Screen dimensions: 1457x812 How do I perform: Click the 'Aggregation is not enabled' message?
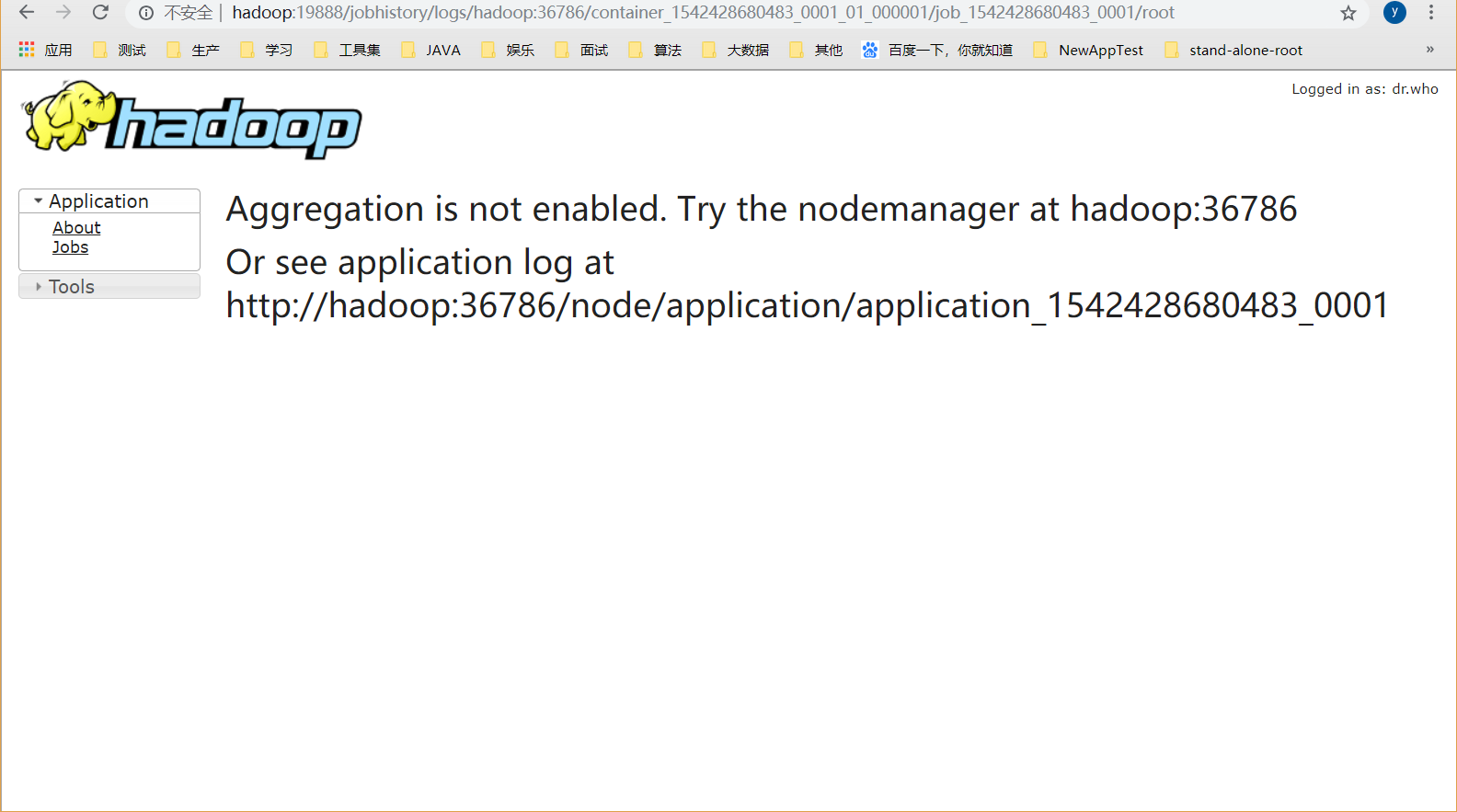pyautogui.click(x=762, y=210)
